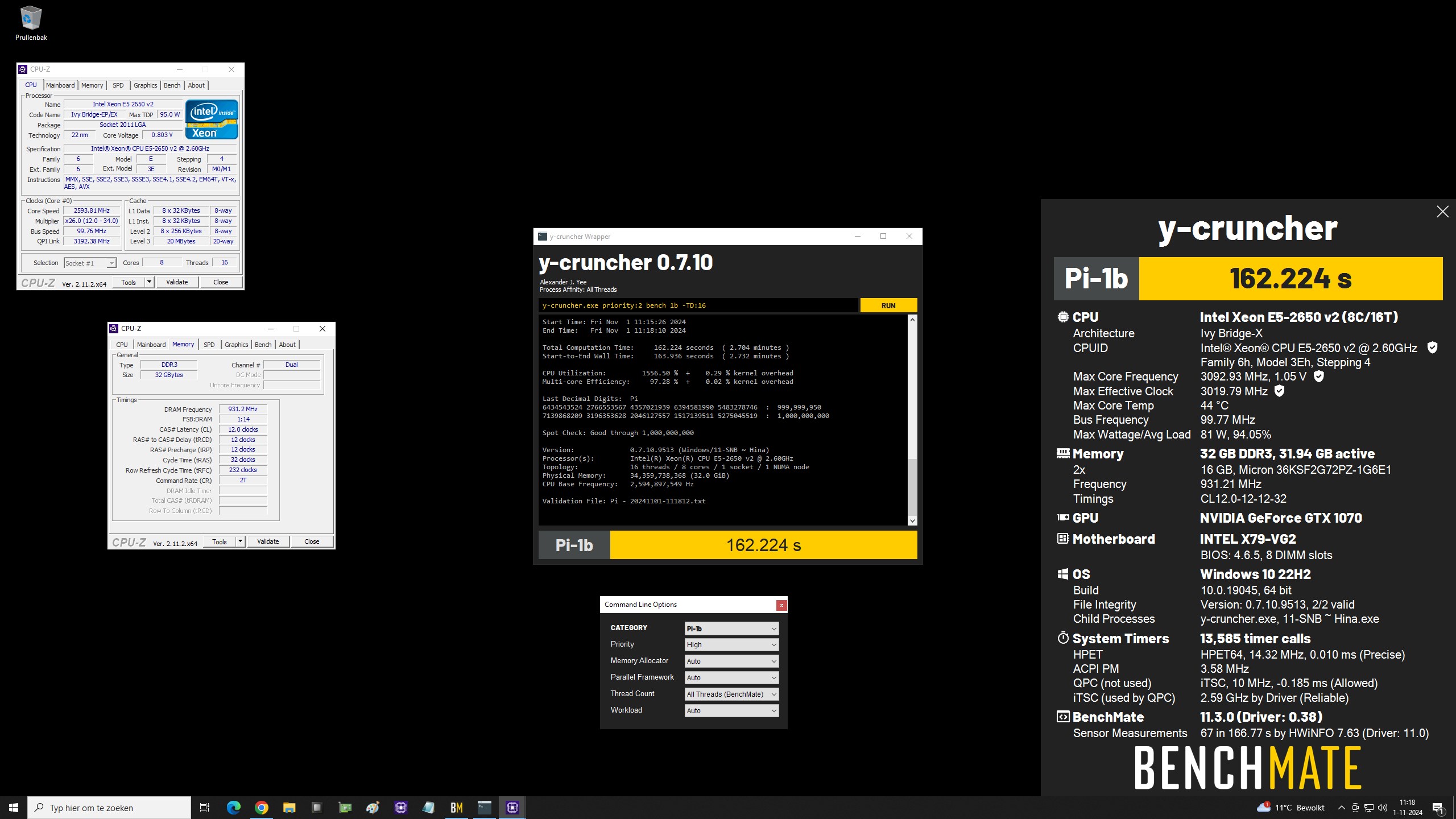
Task: Switch to CPU tab in lower CPU-Z window
Action: point(122,345)
